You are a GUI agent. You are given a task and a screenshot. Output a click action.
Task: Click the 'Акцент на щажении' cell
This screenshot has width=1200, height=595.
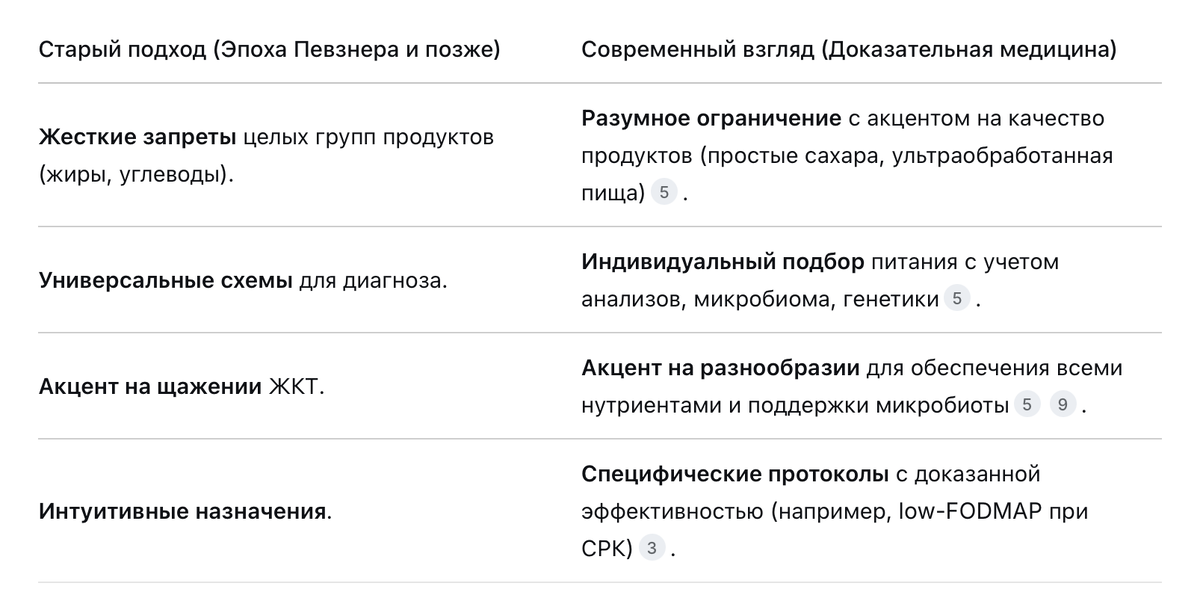pyautogui.click(x=182, y=387)
